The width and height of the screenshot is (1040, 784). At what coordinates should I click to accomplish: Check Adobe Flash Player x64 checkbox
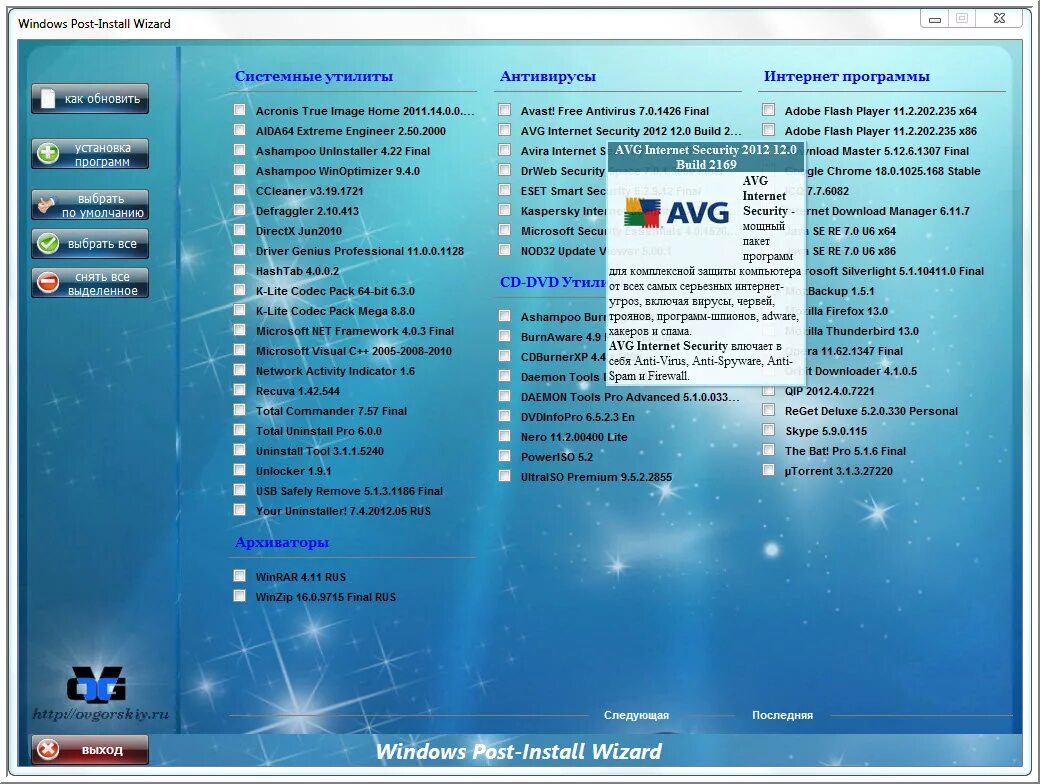pyautogui.click(x=769, y=109)
